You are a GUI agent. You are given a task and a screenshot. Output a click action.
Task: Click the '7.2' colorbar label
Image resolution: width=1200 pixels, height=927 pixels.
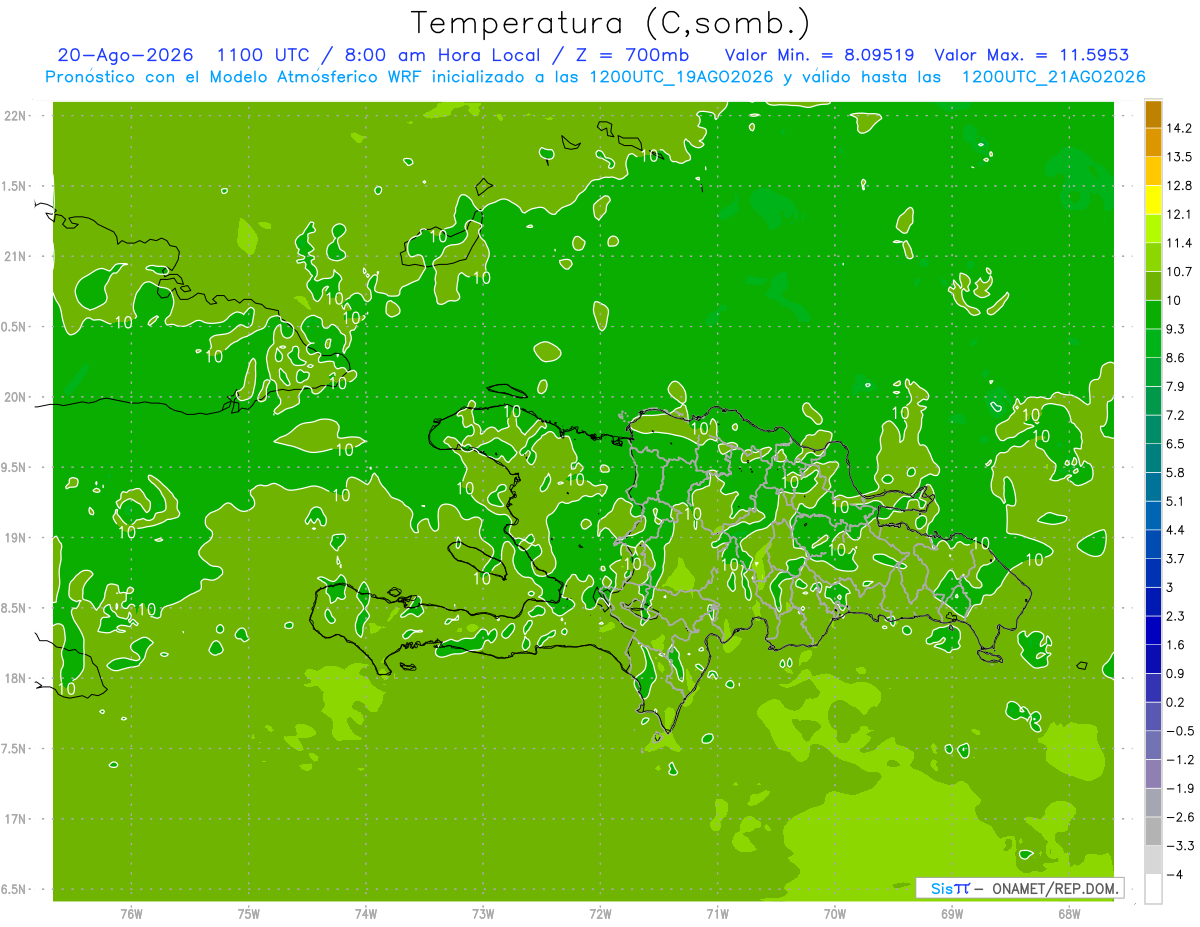click(x=1175, y=415)
